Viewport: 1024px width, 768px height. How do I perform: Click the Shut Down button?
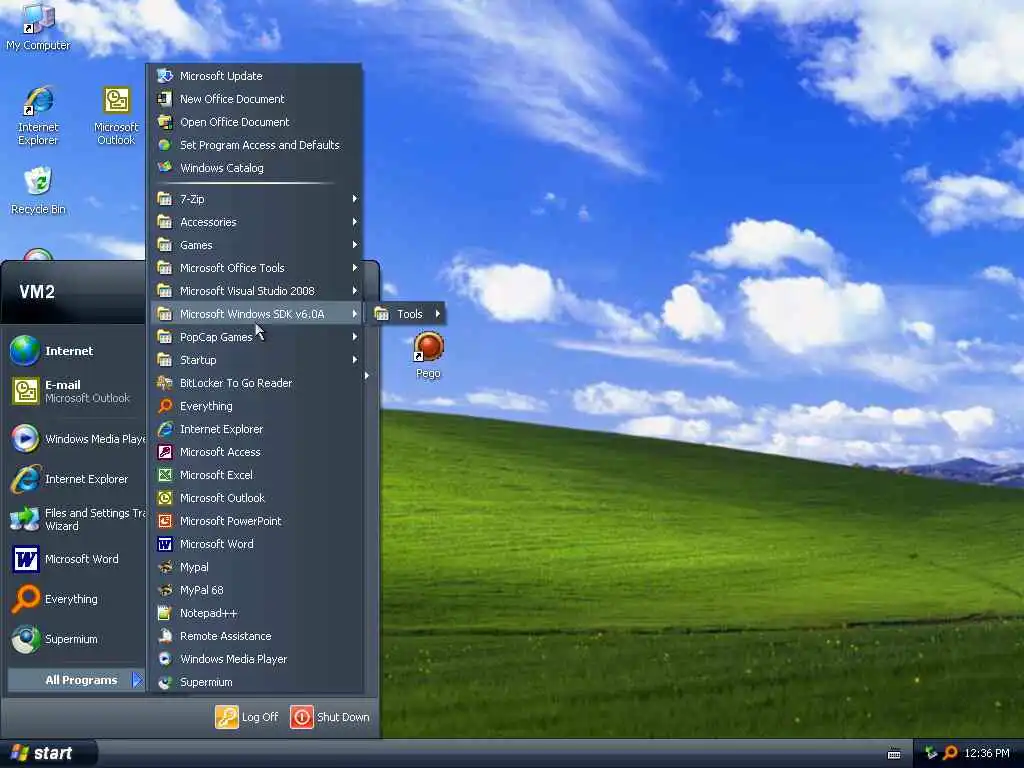point(330,717)
